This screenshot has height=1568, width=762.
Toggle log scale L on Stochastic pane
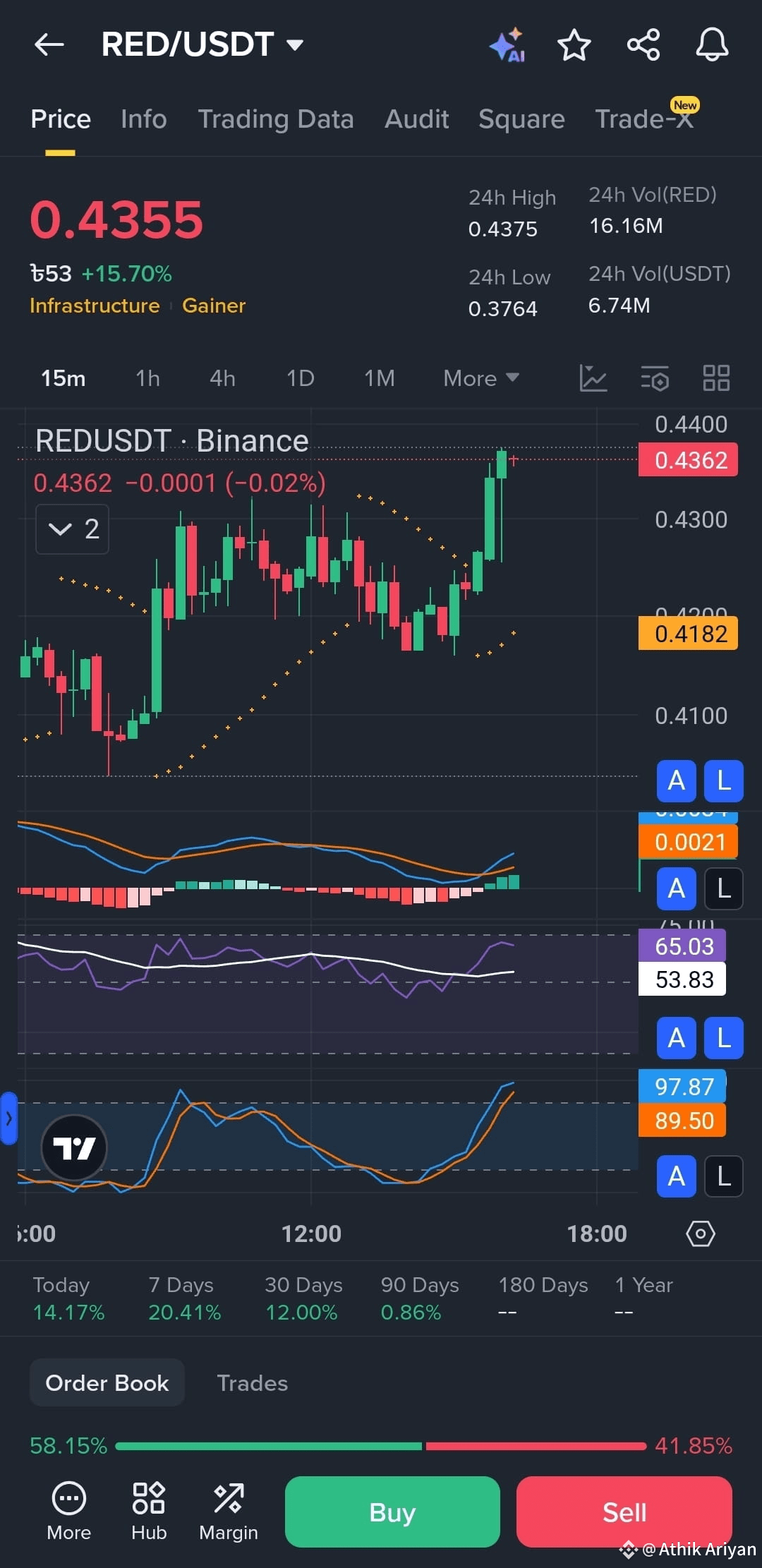pos(724,1176)
